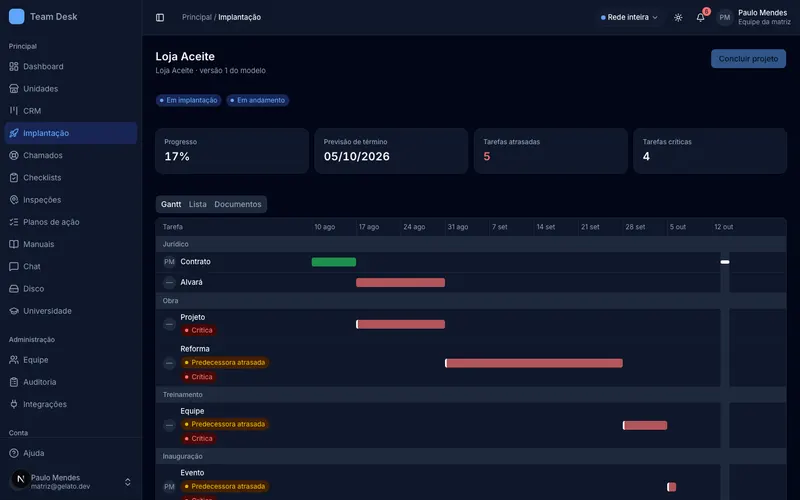Open Chat in the sidebar
The width and height of the screenshot is (800, 500).
point(70,266)
